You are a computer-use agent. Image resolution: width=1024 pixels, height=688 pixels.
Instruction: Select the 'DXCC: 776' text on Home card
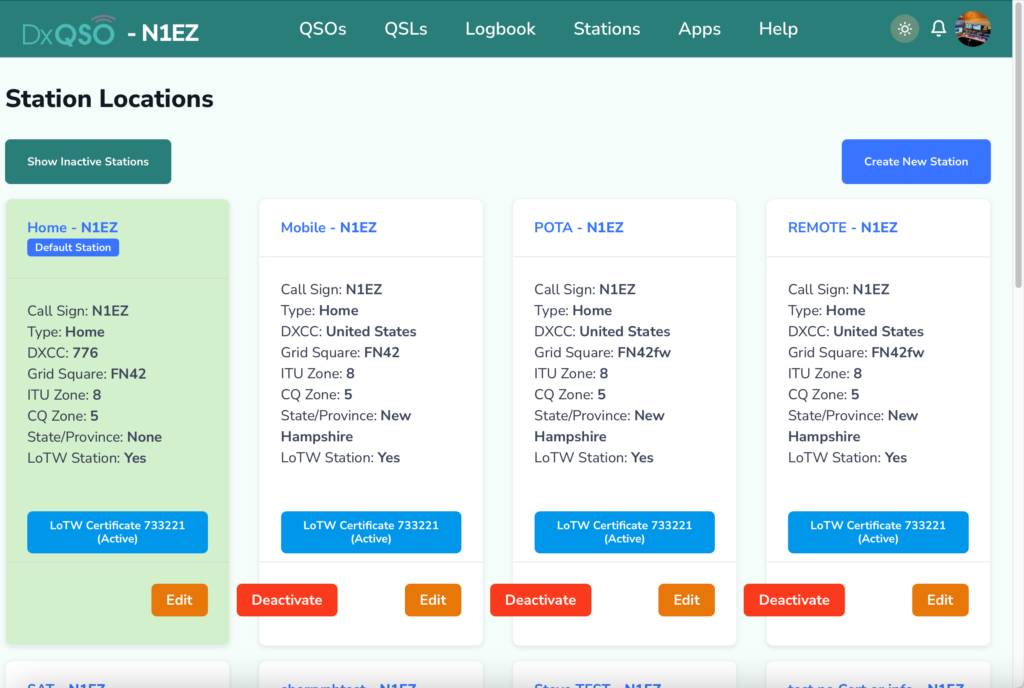[x=63, y=353]
